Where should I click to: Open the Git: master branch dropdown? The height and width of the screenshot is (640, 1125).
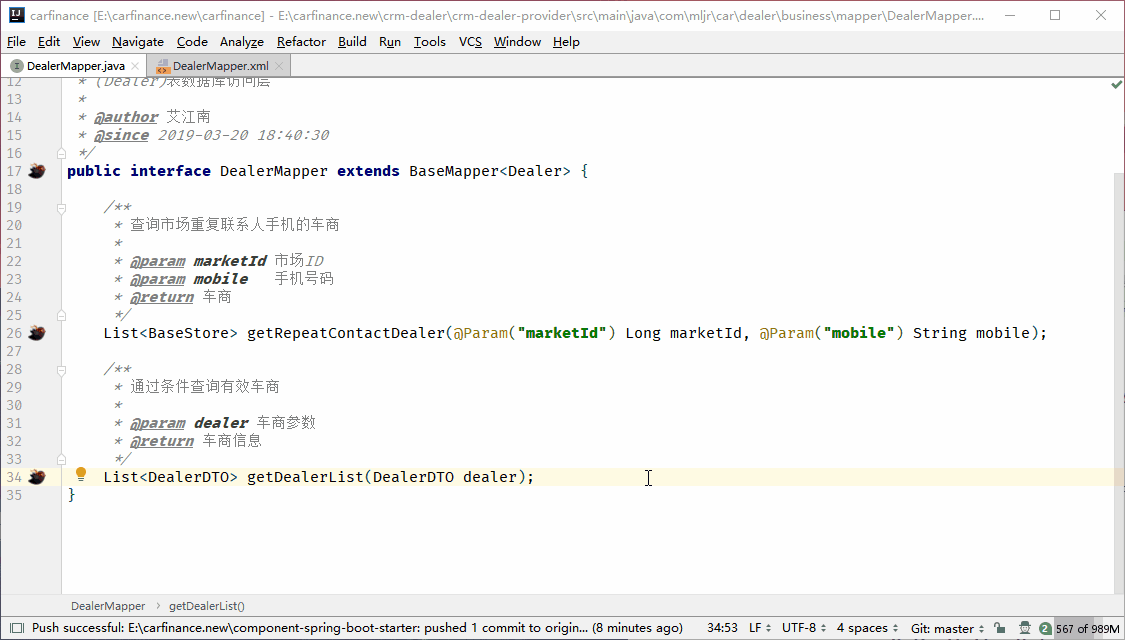click(x=947, y=628)
